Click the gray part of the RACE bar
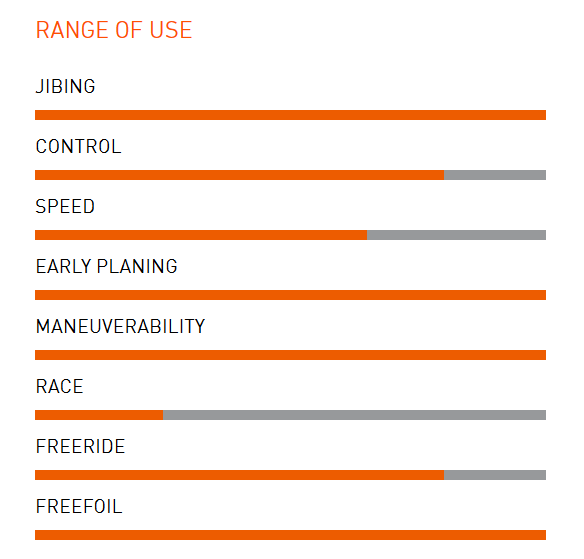 click(x=355, y=415)
